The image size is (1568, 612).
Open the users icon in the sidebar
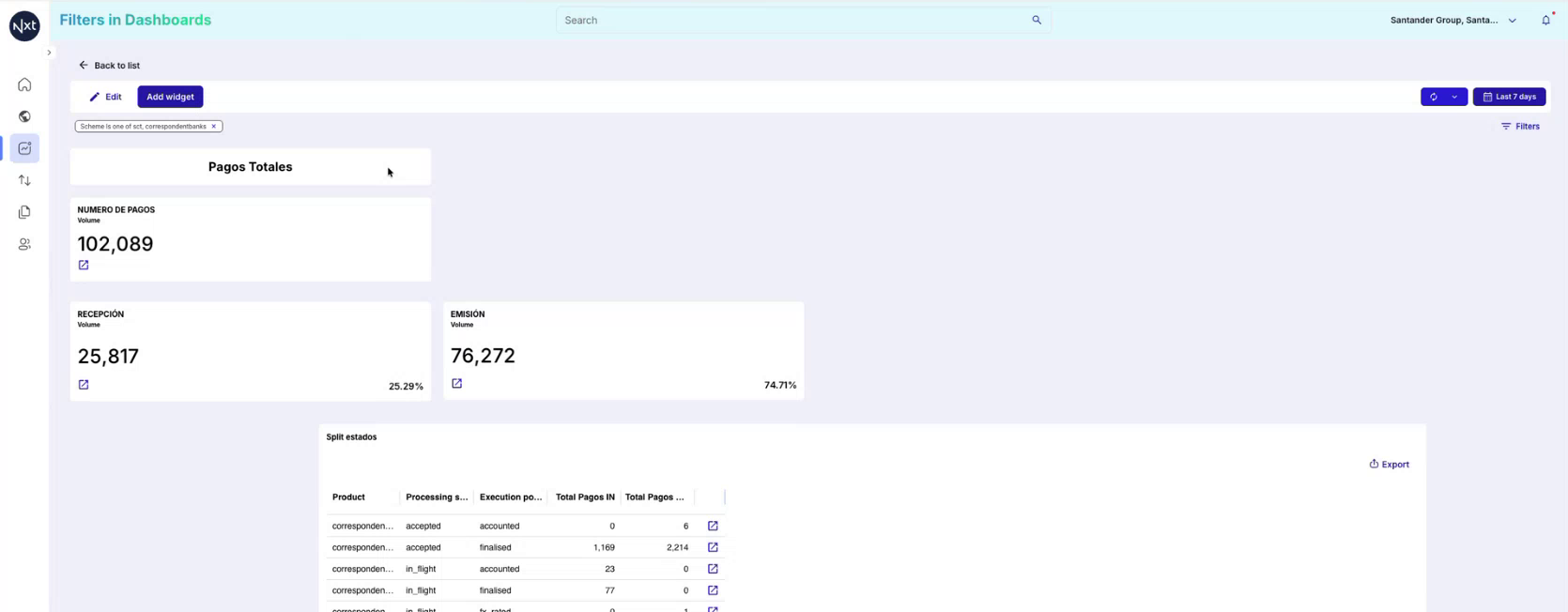pos(24,244)
